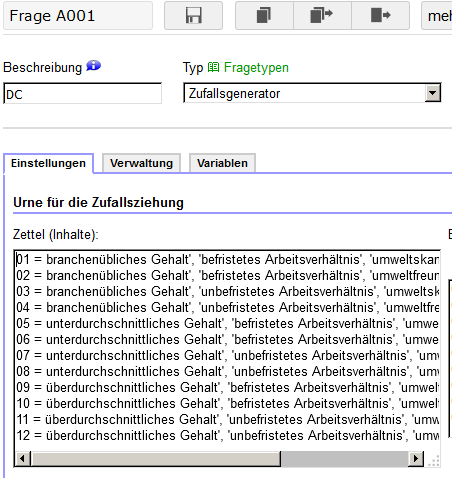Switch to the Variablen tab

click(222, 163)
